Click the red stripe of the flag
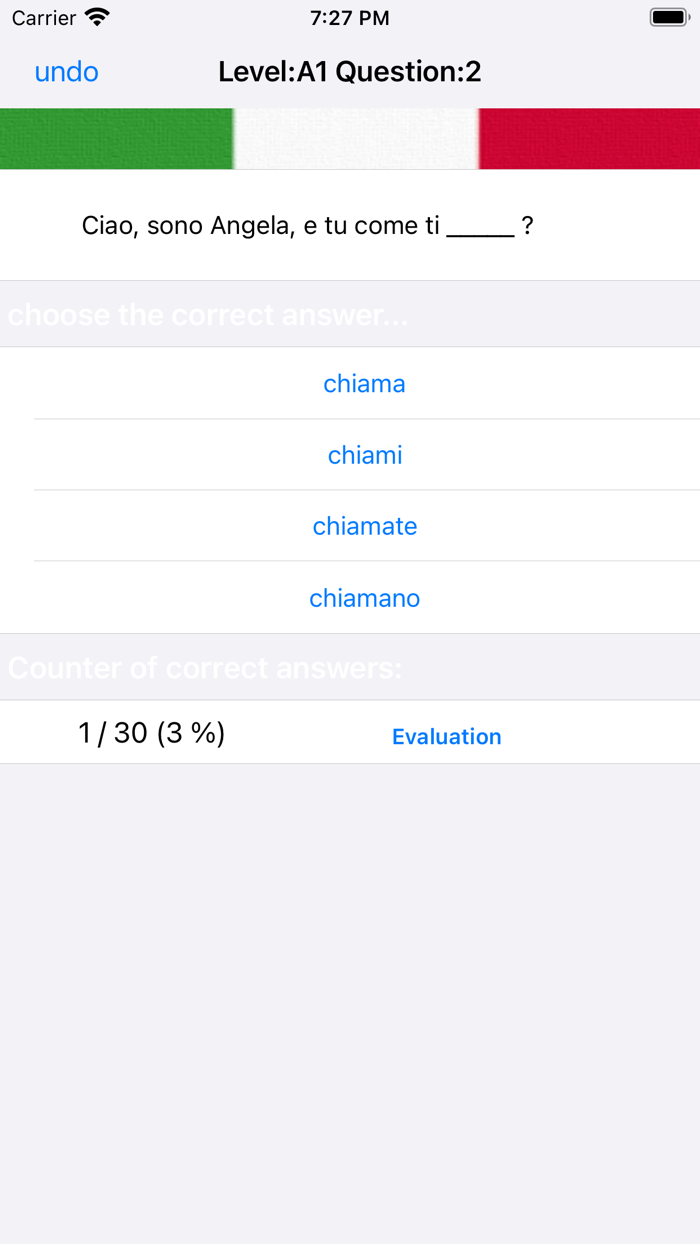This screenshot has height=1244, width=700. pos(590,138)
